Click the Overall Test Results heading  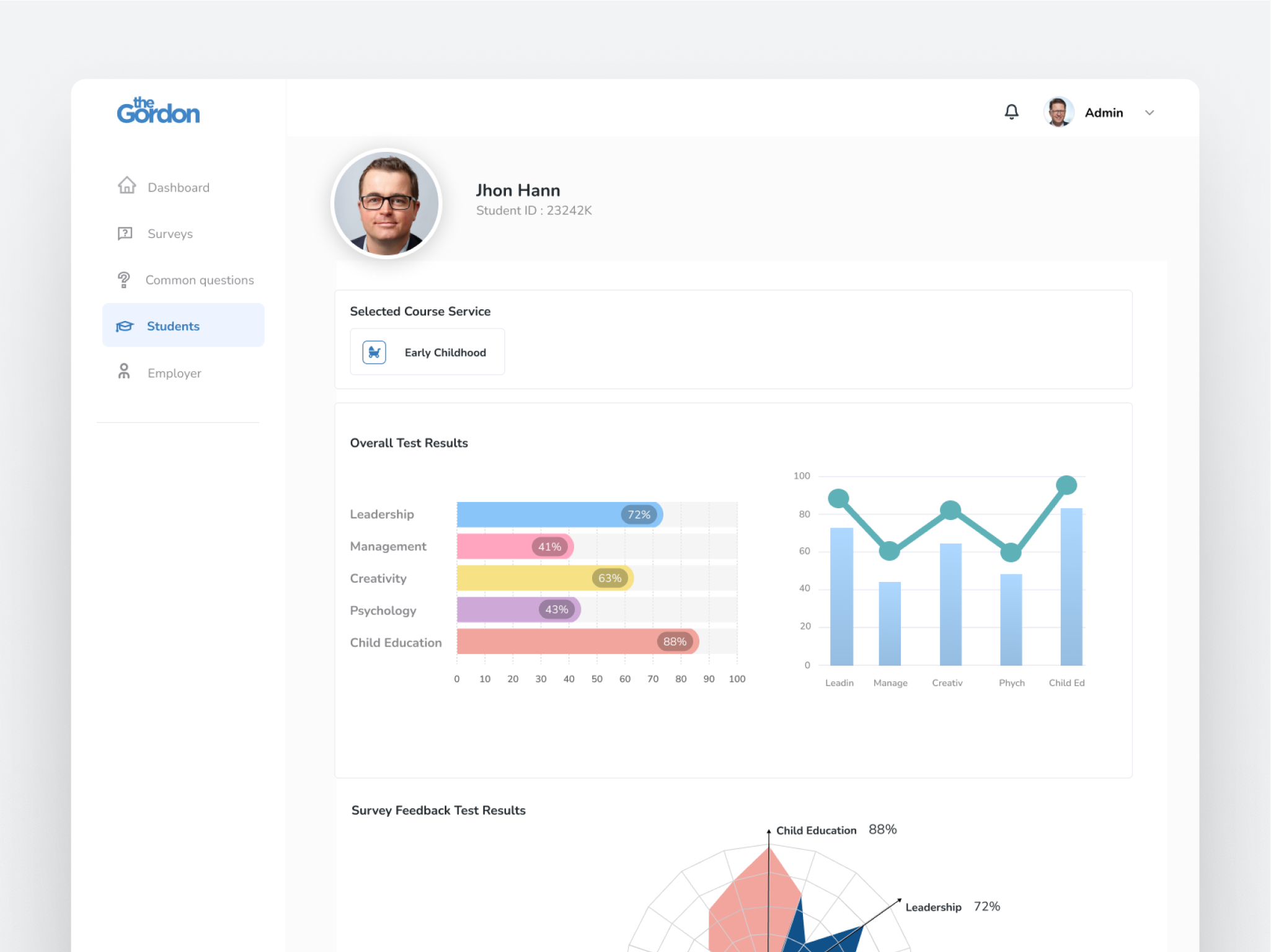tap(409, 443)
